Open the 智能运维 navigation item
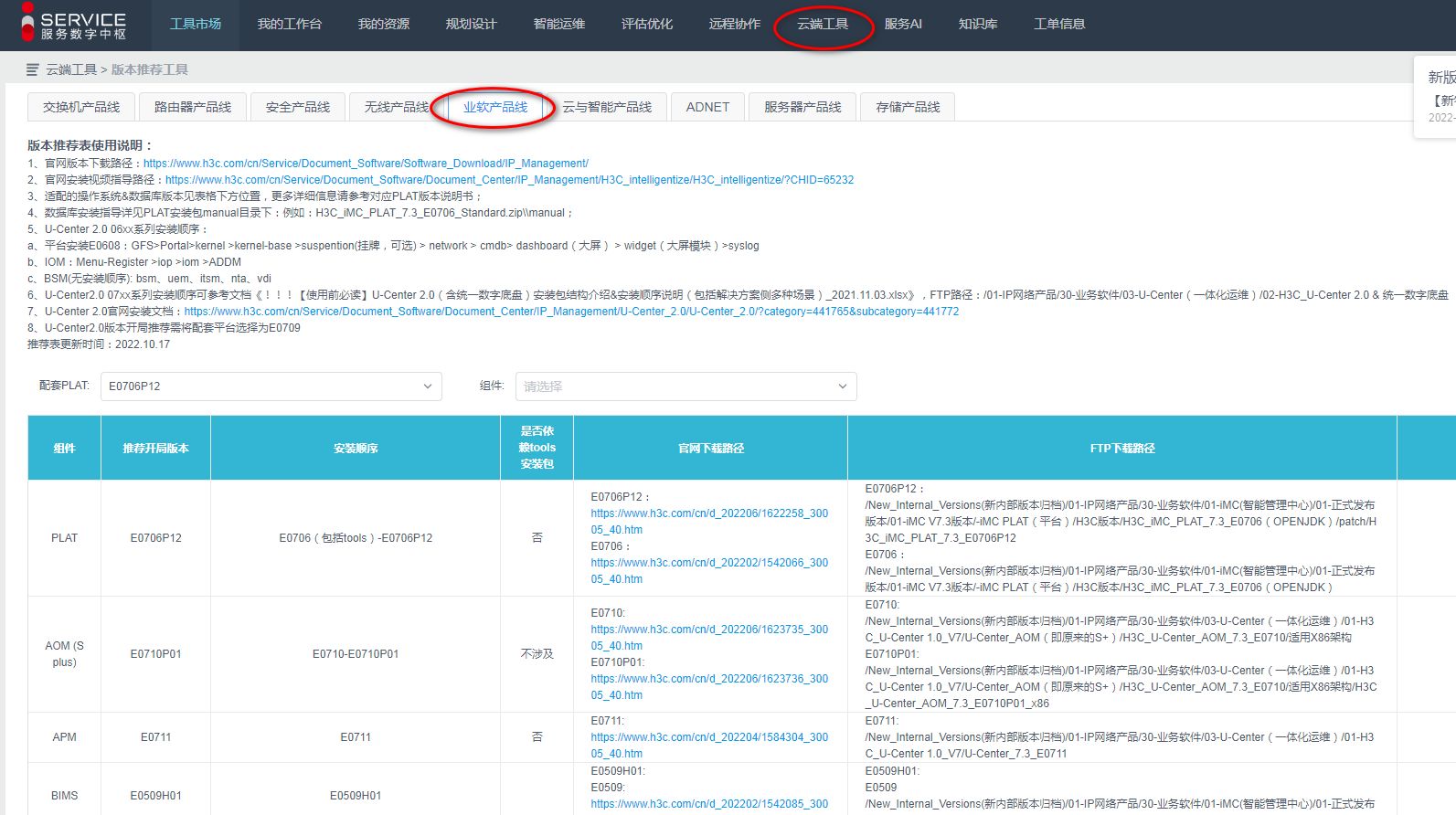Image resolution: width=1456 pixels, height=815 pixels. 559,24
